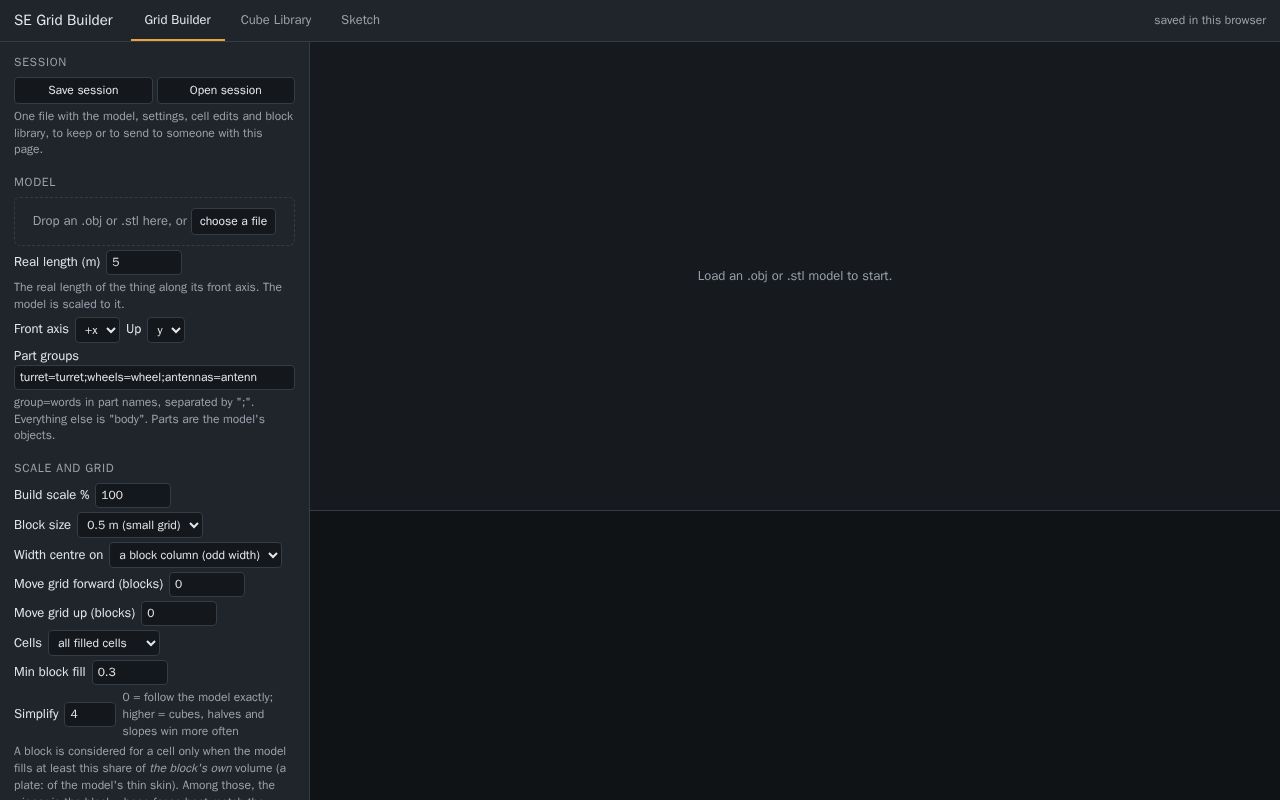Edit the Real length (m) field
Viewport: 1280px width, 800px height.
click(144, 262)
